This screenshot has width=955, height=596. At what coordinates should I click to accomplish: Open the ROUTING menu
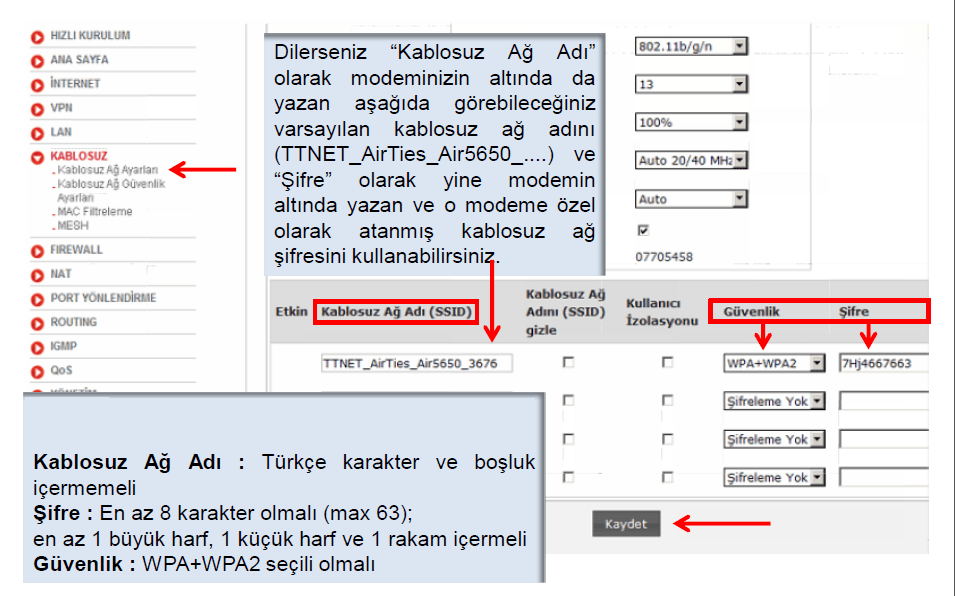pyautogui.click(x=73, y=322)
